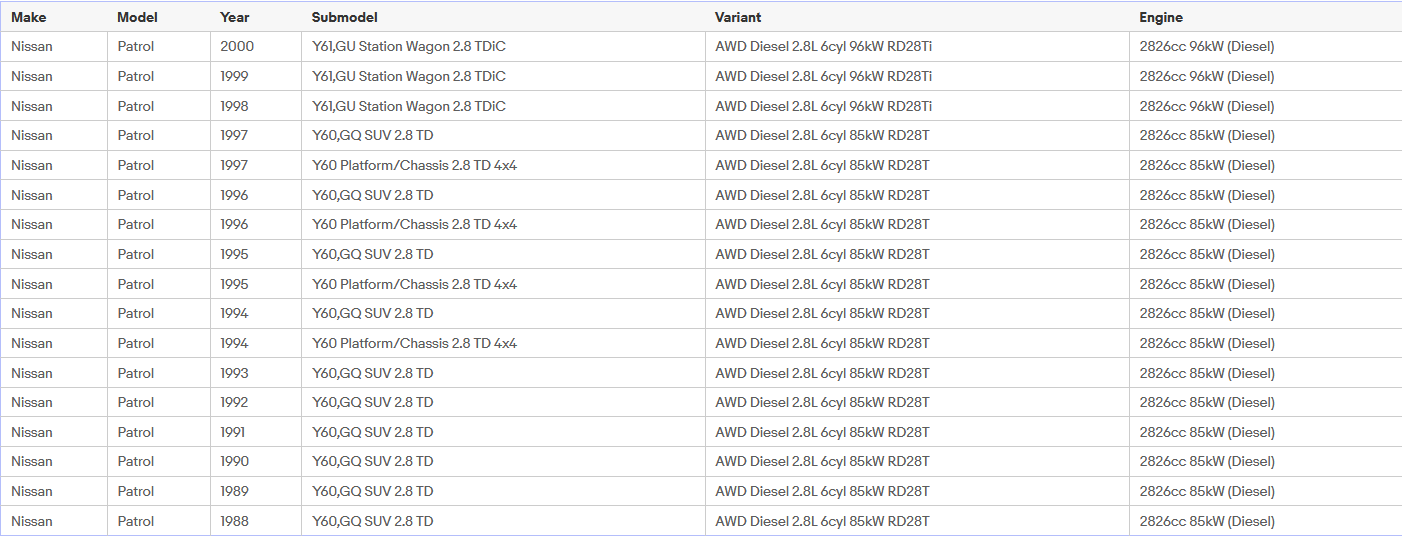Click 1997 Y60,GQ SUV 2.8 TD cell
This screenshot has height=536, width=1402.
pyautogui.click(x=504, y=135)
